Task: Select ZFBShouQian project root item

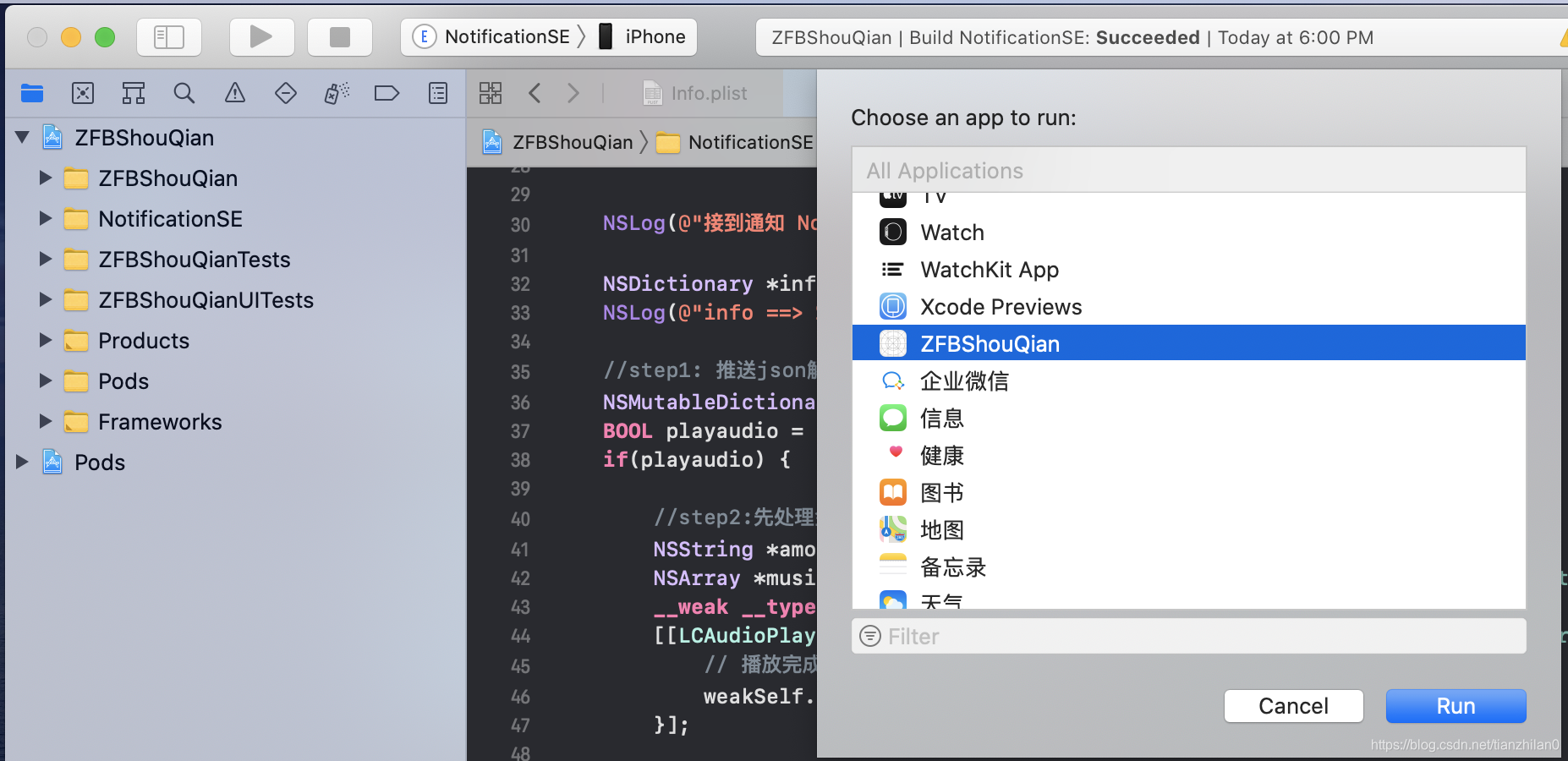Action: pyautogui.click(x=235, y=137)
